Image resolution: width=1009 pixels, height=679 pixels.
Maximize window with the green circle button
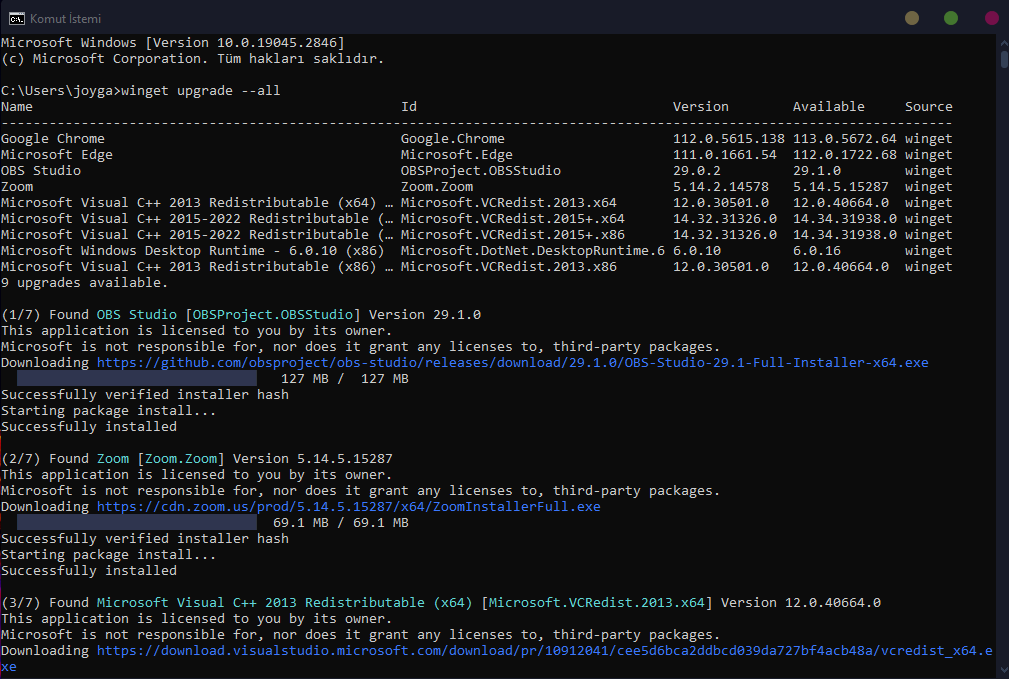coord(950,18)
